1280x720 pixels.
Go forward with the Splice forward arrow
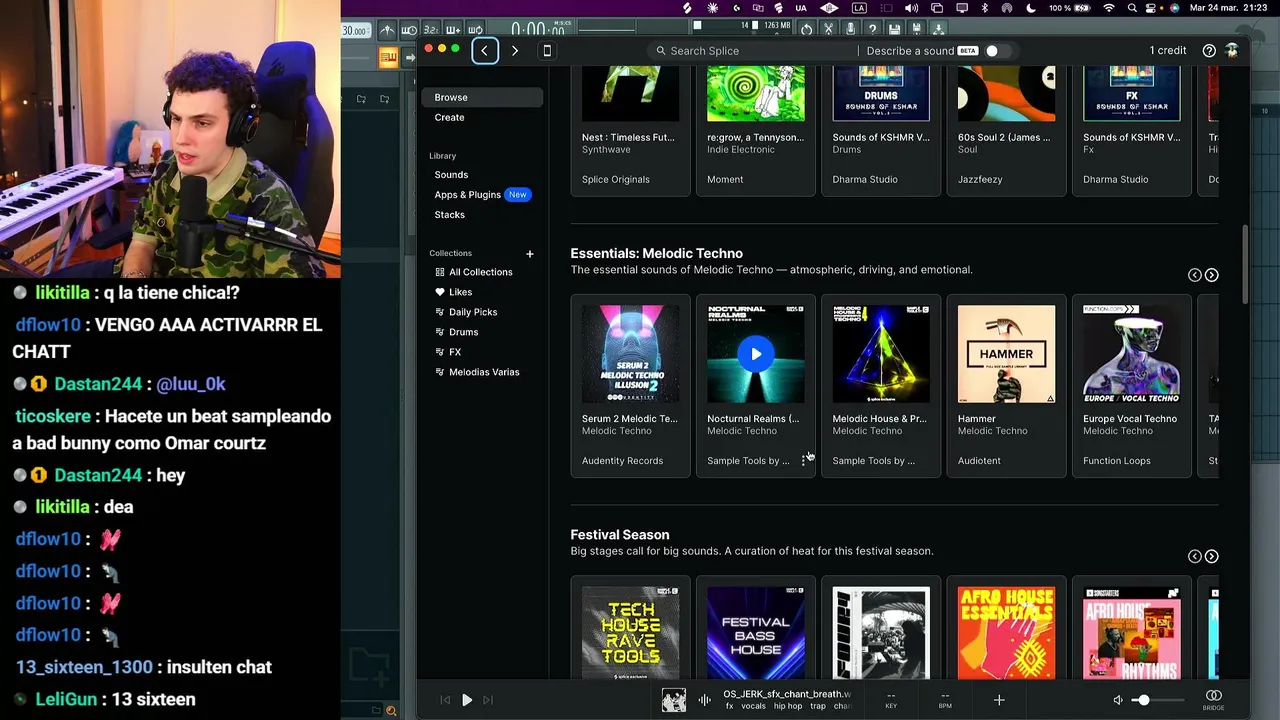(x=515, y=50)
